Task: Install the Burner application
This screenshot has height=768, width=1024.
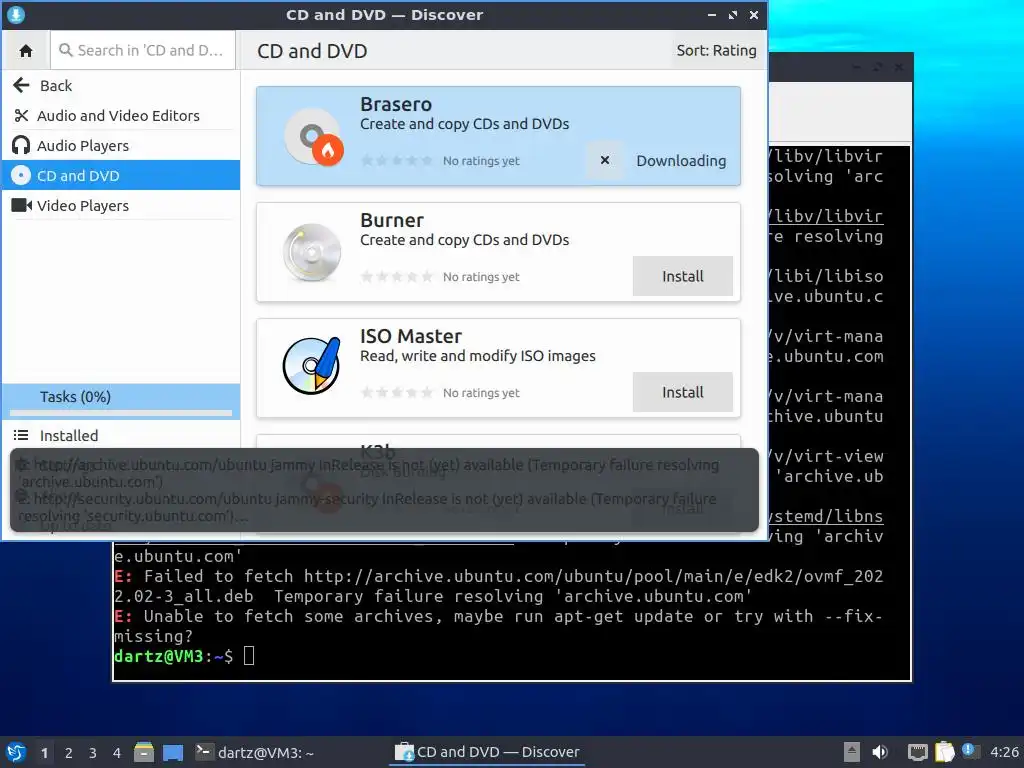Action: point(682,276)
